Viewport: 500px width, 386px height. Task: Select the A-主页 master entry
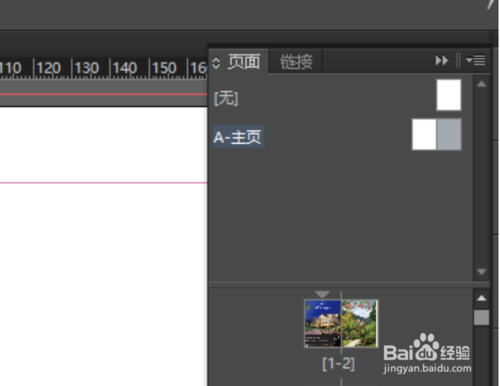[238, 137]
